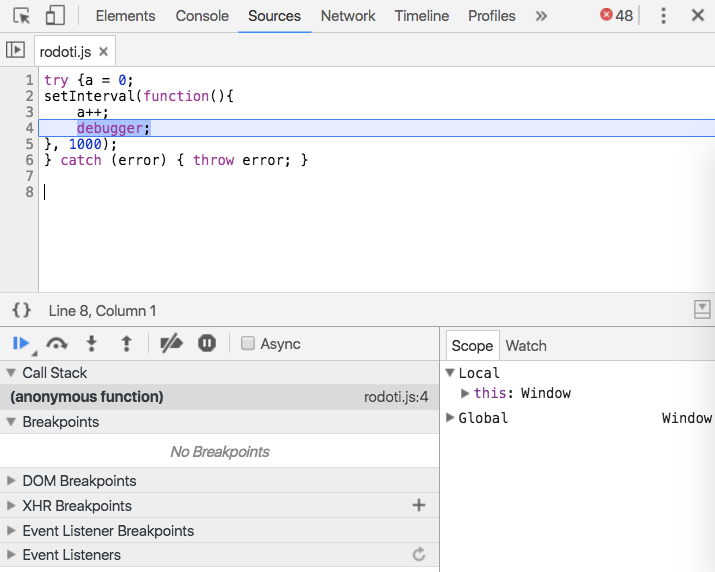Deactivate all breakpoints
The height and width of the screenshot is (572, 715).
[171, 343]
